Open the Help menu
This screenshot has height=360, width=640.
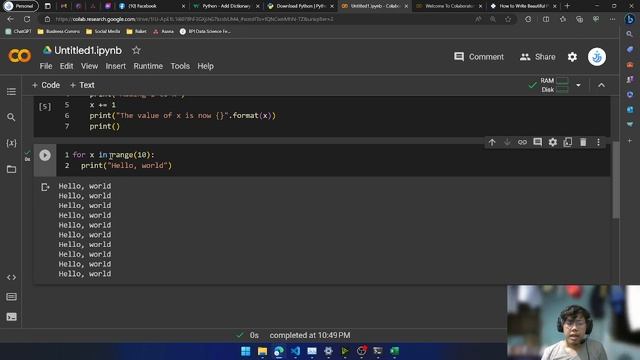(x=205, y=66)
